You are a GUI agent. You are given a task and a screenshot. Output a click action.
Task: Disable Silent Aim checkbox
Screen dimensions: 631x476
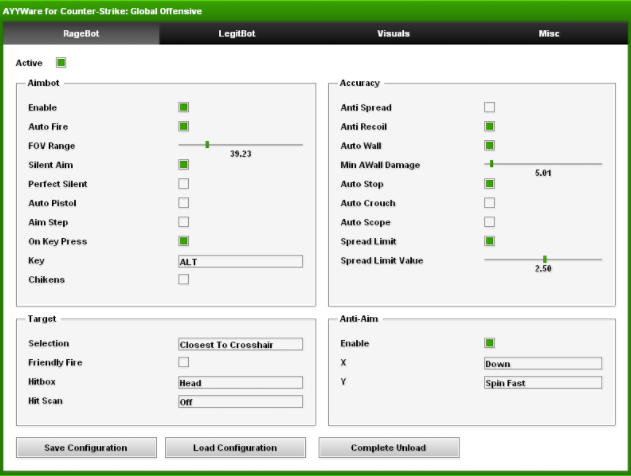184,165
